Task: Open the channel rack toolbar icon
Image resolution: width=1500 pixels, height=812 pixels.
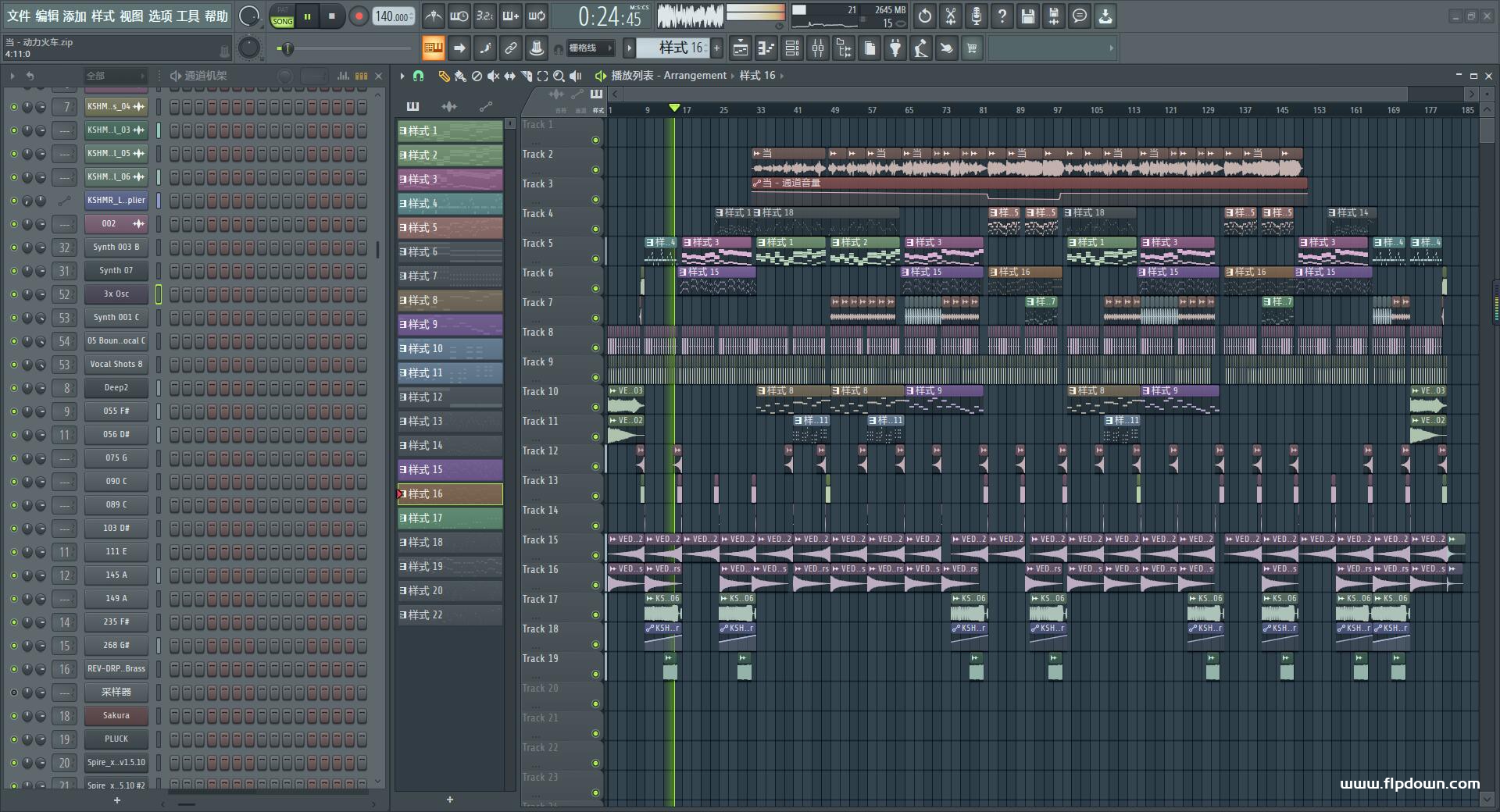Action: (792, 48)
